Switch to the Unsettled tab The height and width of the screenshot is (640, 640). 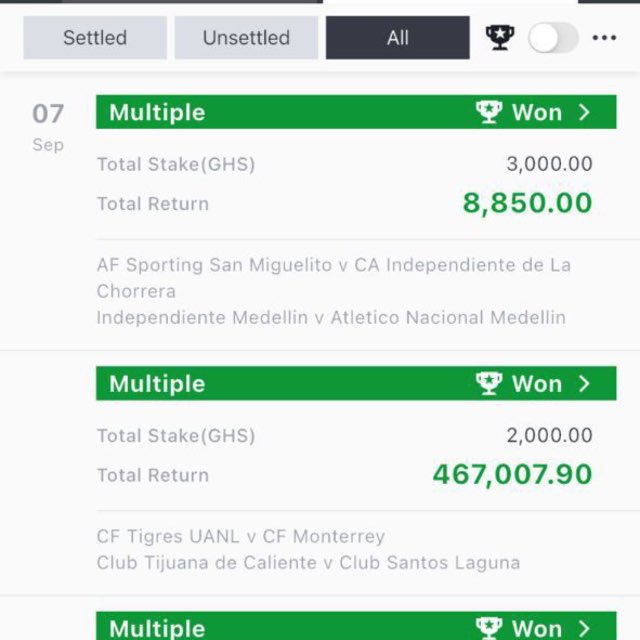click(x=246, y=38)
